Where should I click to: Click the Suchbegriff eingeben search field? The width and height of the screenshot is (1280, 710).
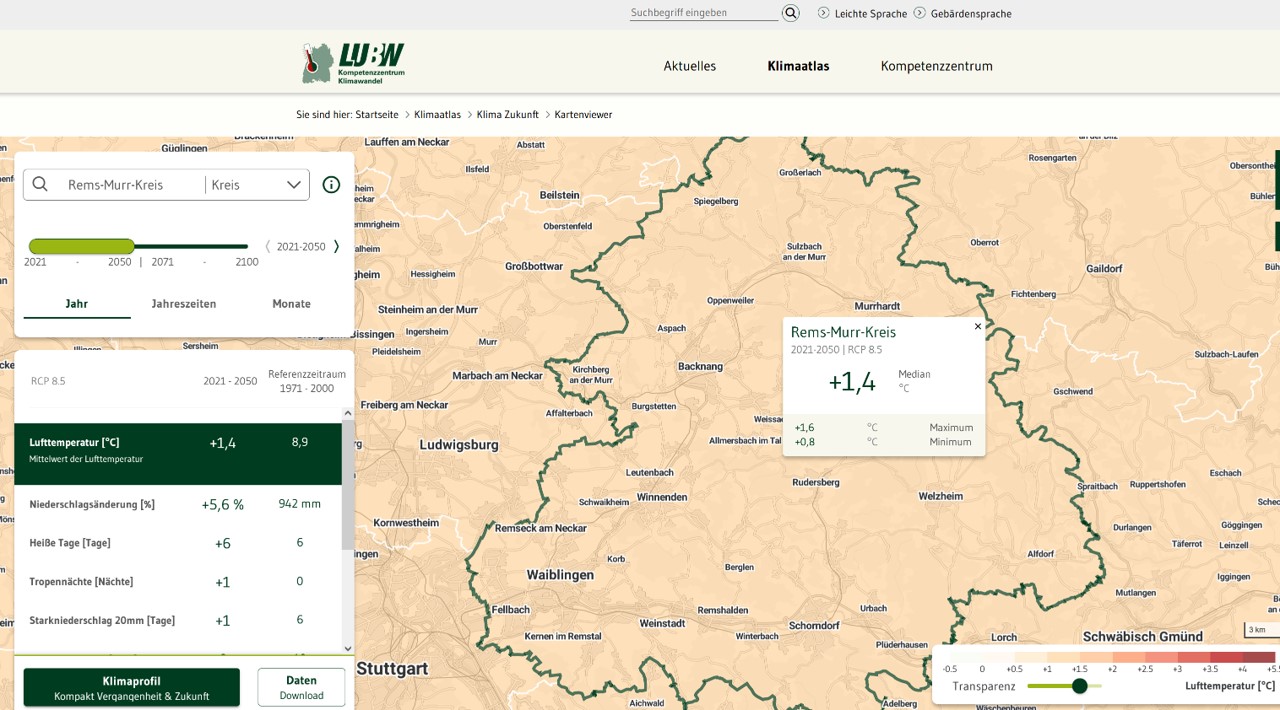[x=704, y=13]
